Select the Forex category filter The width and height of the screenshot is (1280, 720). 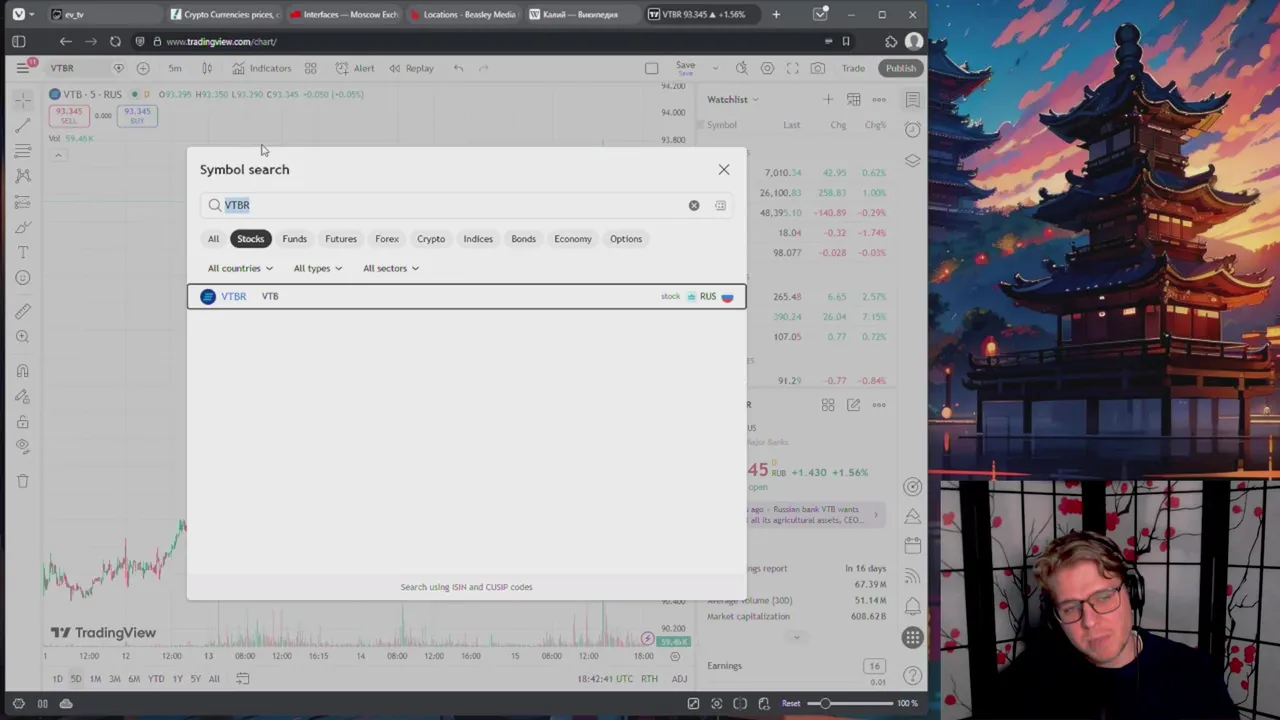387,239
